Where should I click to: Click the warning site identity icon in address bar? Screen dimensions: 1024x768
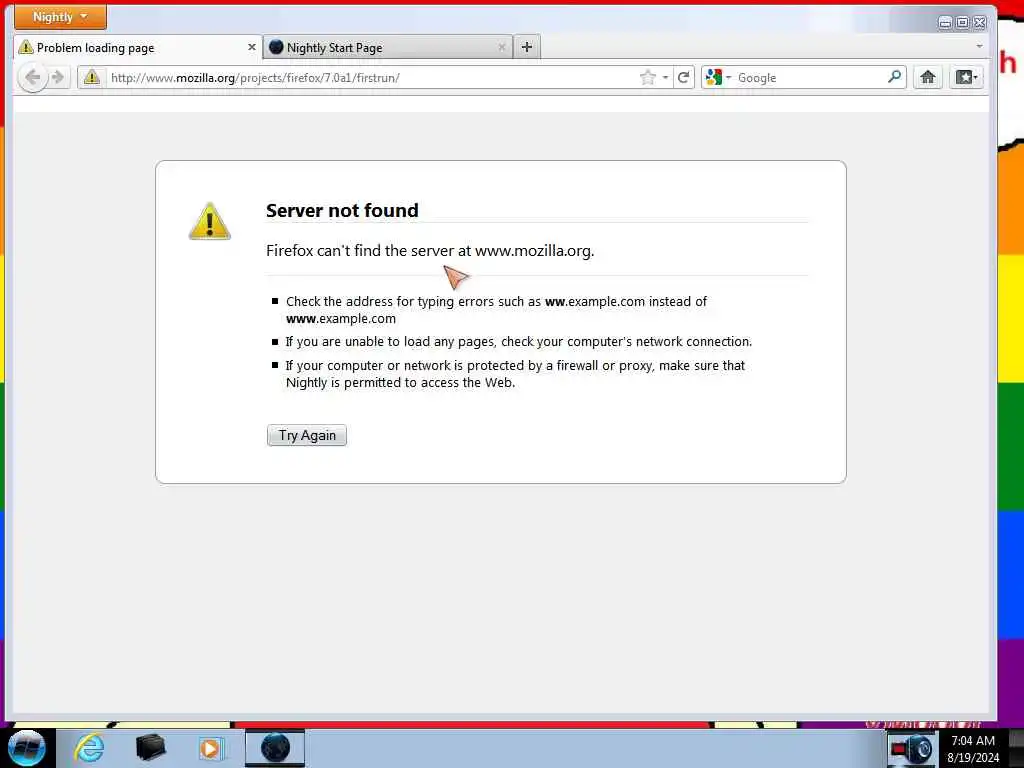pyautogui.click(x=92, y=78)
